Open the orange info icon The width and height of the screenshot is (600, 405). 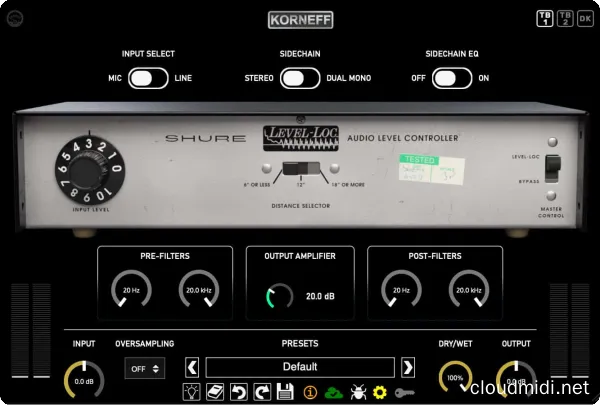(310, 392)
